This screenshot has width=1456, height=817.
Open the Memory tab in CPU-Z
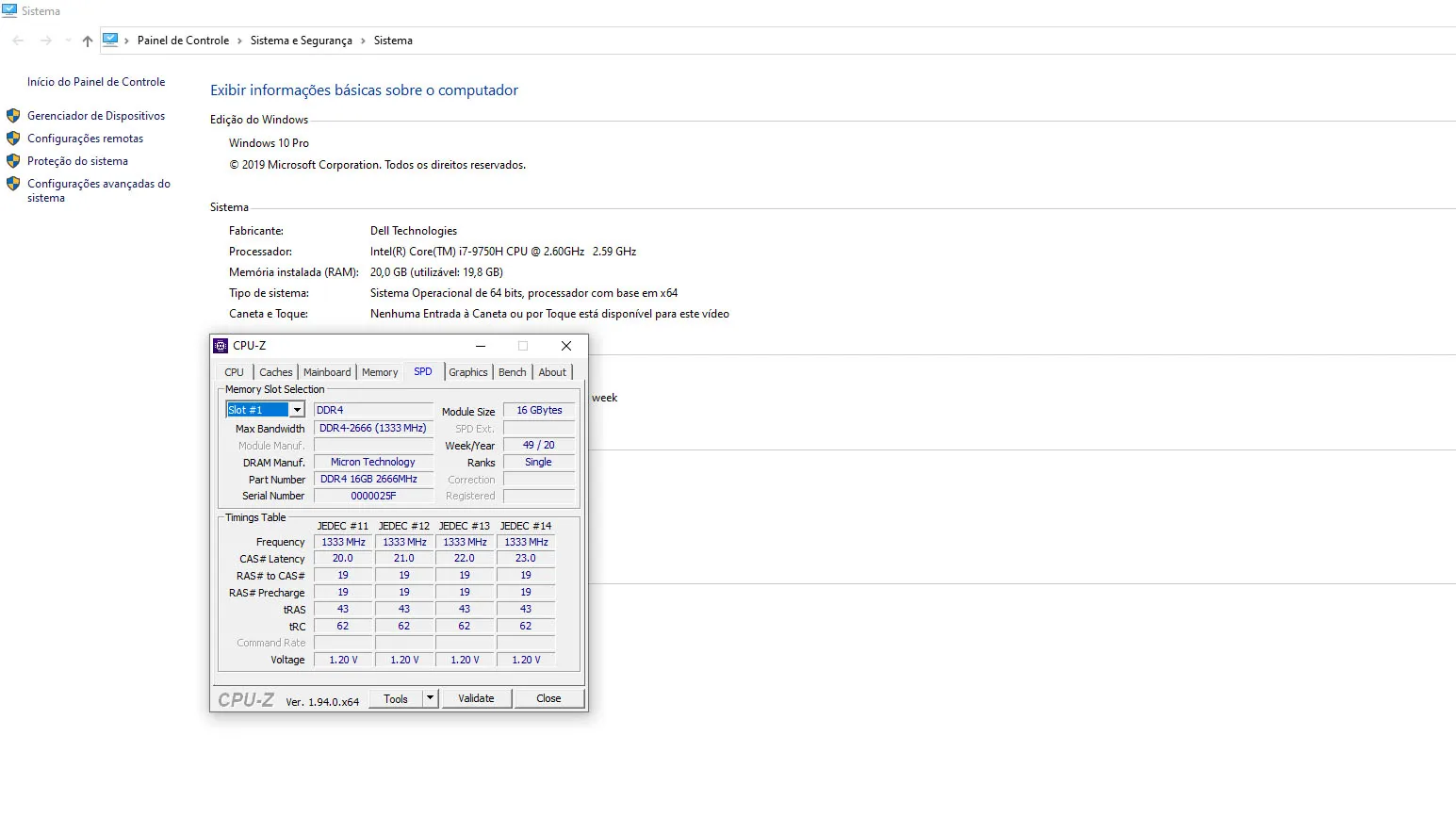[x=380, y=372]
